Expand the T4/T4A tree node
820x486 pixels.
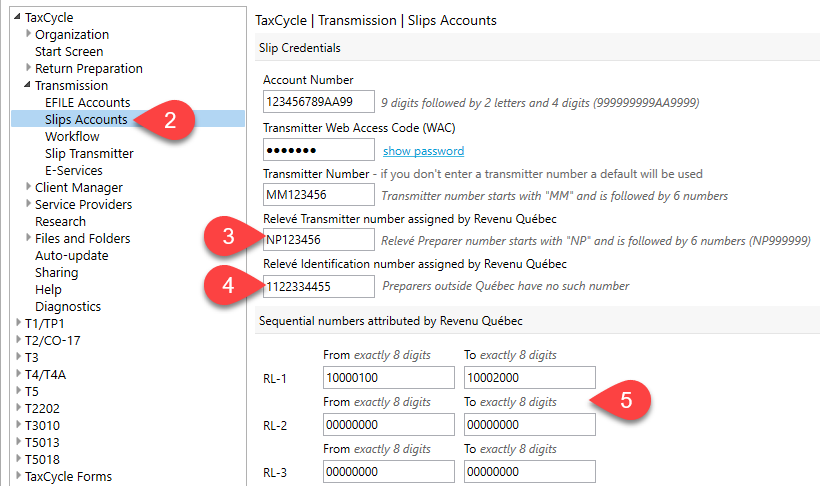pos(18,374)
